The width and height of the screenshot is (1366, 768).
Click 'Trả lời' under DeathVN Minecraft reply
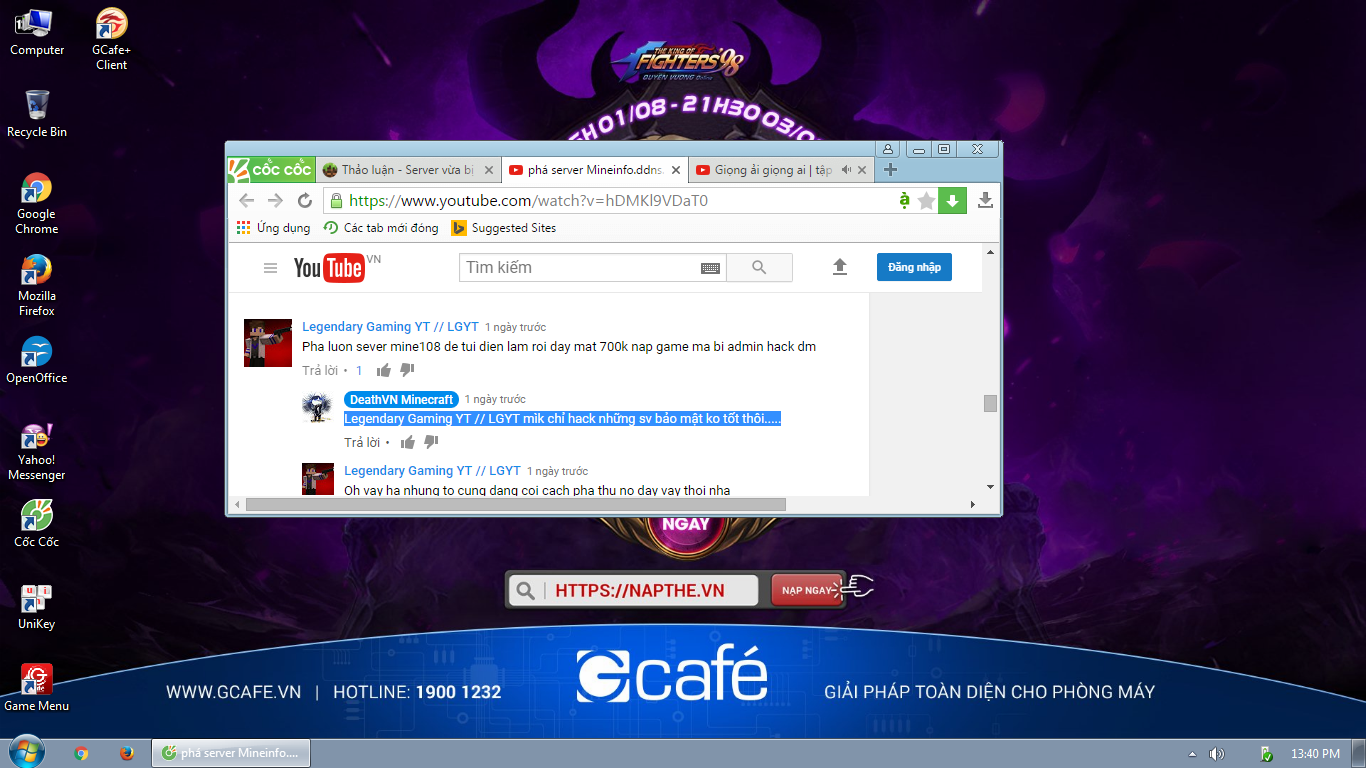pos(362,442)
